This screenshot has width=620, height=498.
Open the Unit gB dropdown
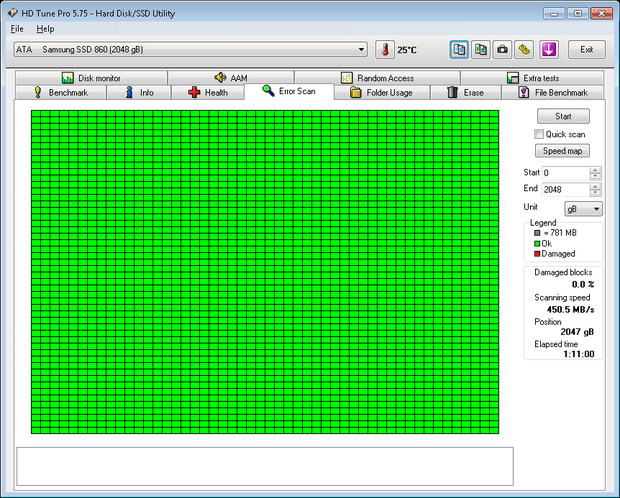click(x=583, y=208)
